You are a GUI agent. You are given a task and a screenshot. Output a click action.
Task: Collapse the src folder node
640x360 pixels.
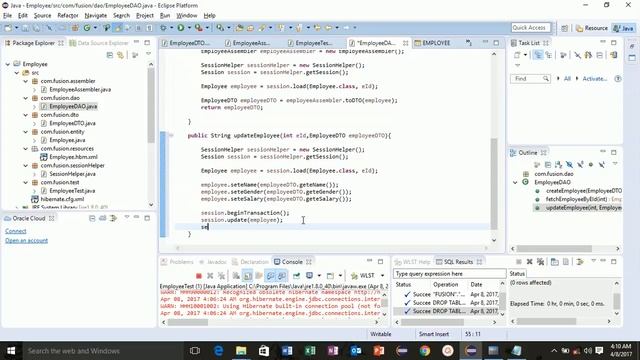click(x=17, y=73)
